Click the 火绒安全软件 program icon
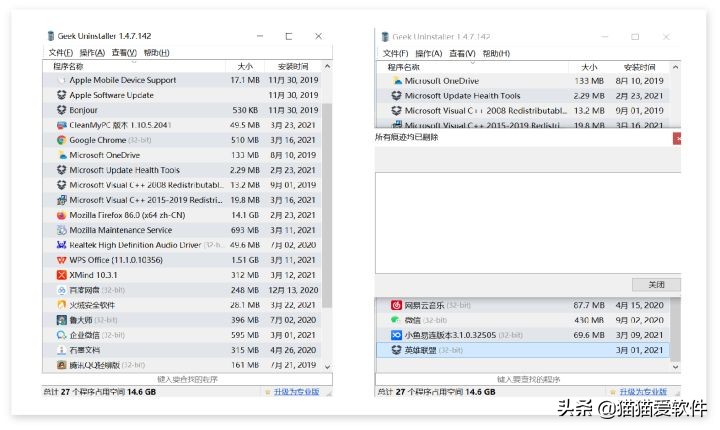 tap(61, 305)
